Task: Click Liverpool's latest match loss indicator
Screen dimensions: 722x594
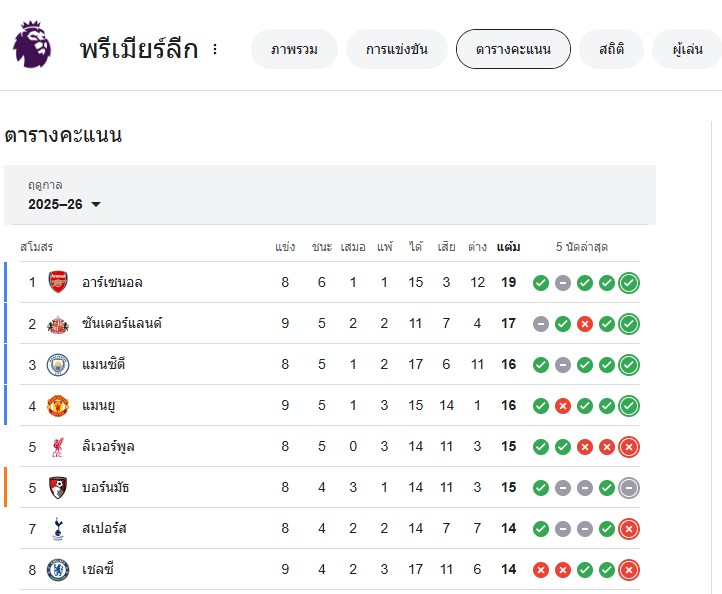Action: coord(629,447)
